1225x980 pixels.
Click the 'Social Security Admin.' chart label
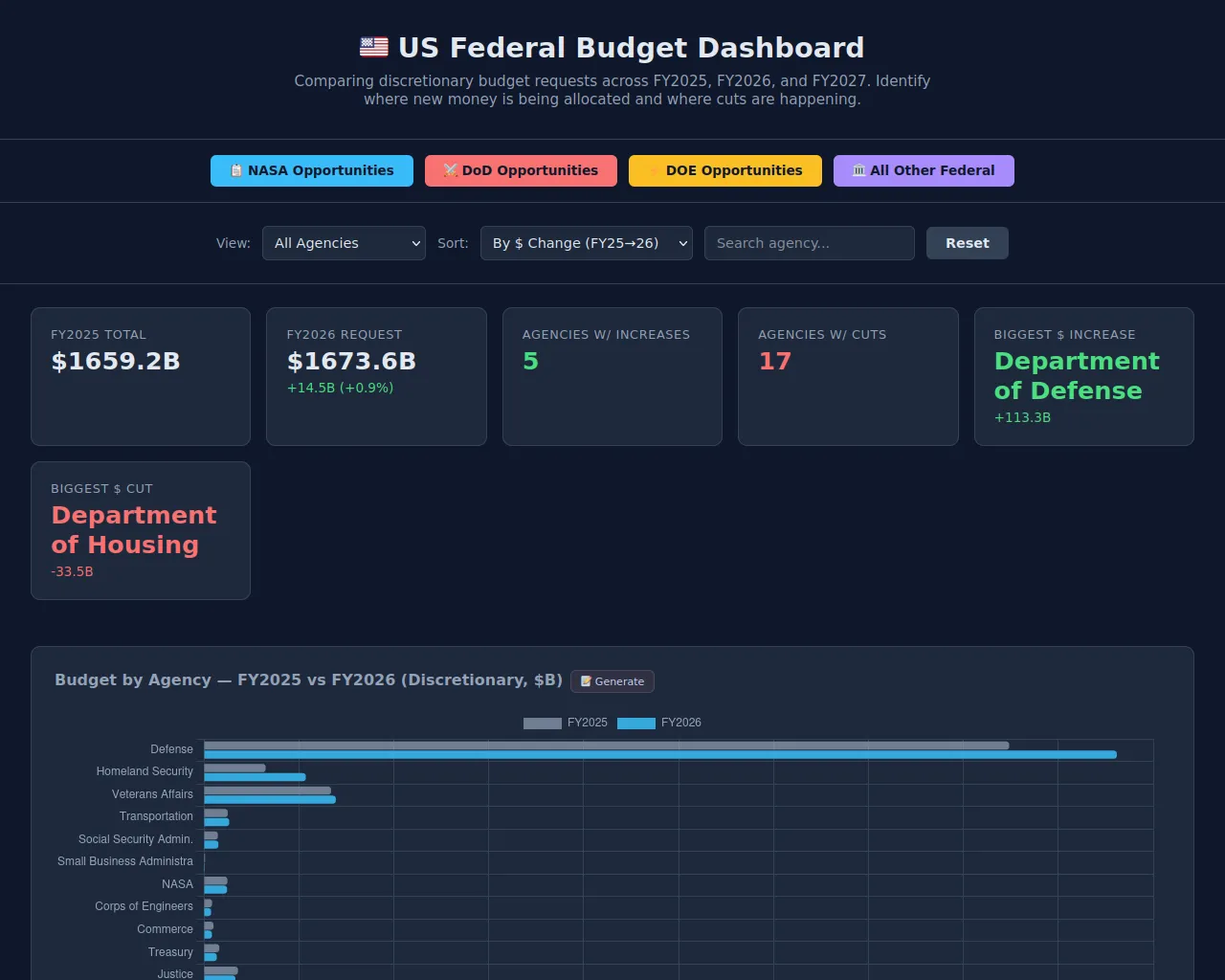[136, 839]
